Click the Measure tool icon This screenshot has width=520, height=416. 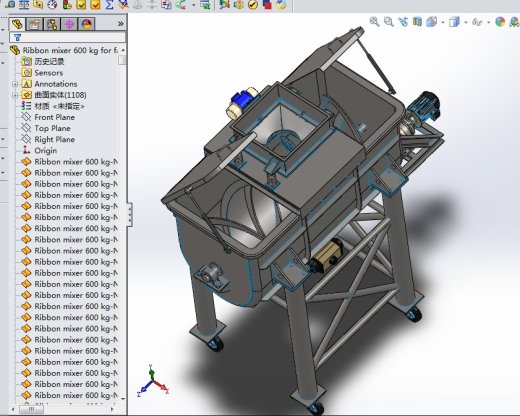[10, 4]
